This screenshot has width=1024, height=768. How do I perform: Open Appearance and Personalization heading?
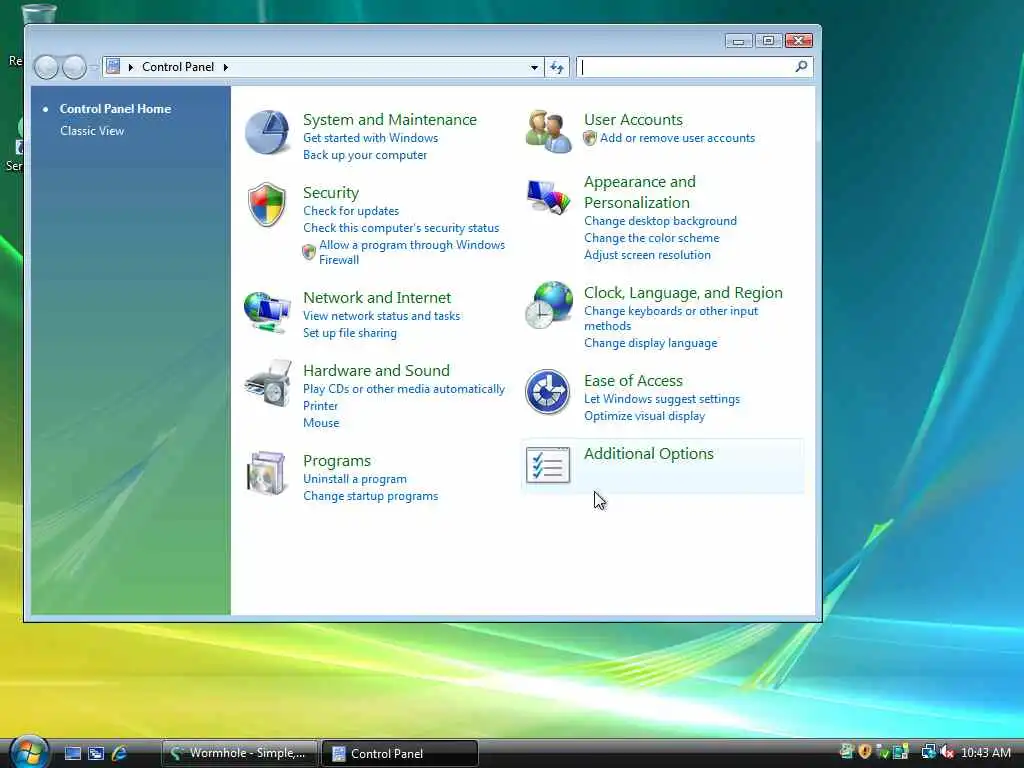[639, 192]
